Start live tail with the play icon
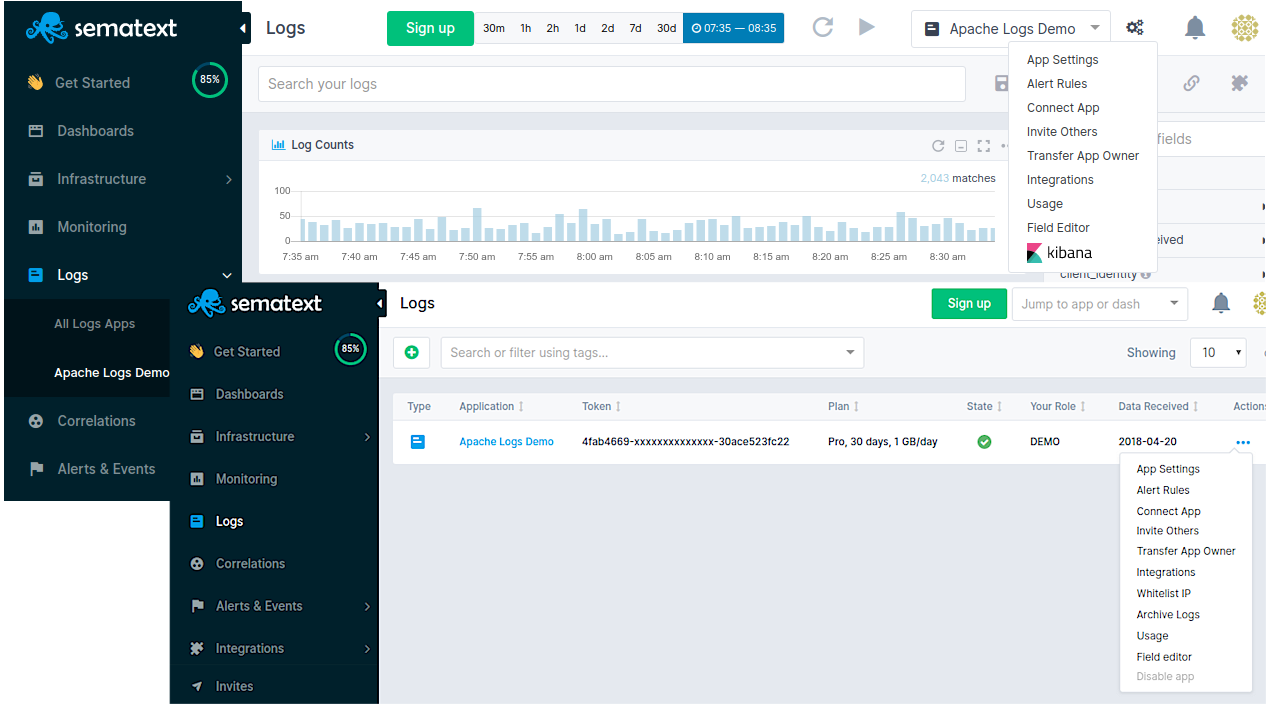 (867, 27)
